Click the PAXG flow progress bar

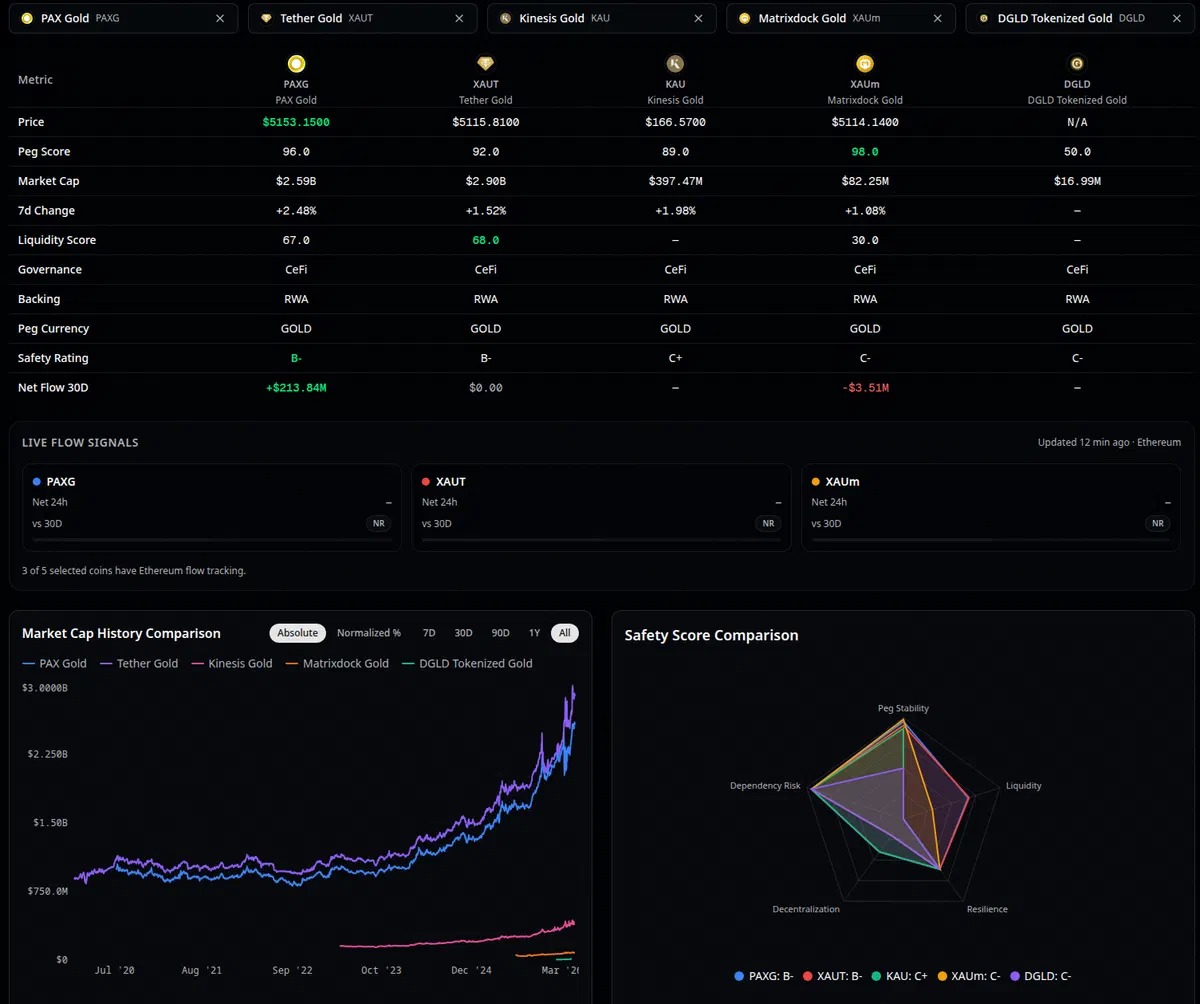(211, 540)
